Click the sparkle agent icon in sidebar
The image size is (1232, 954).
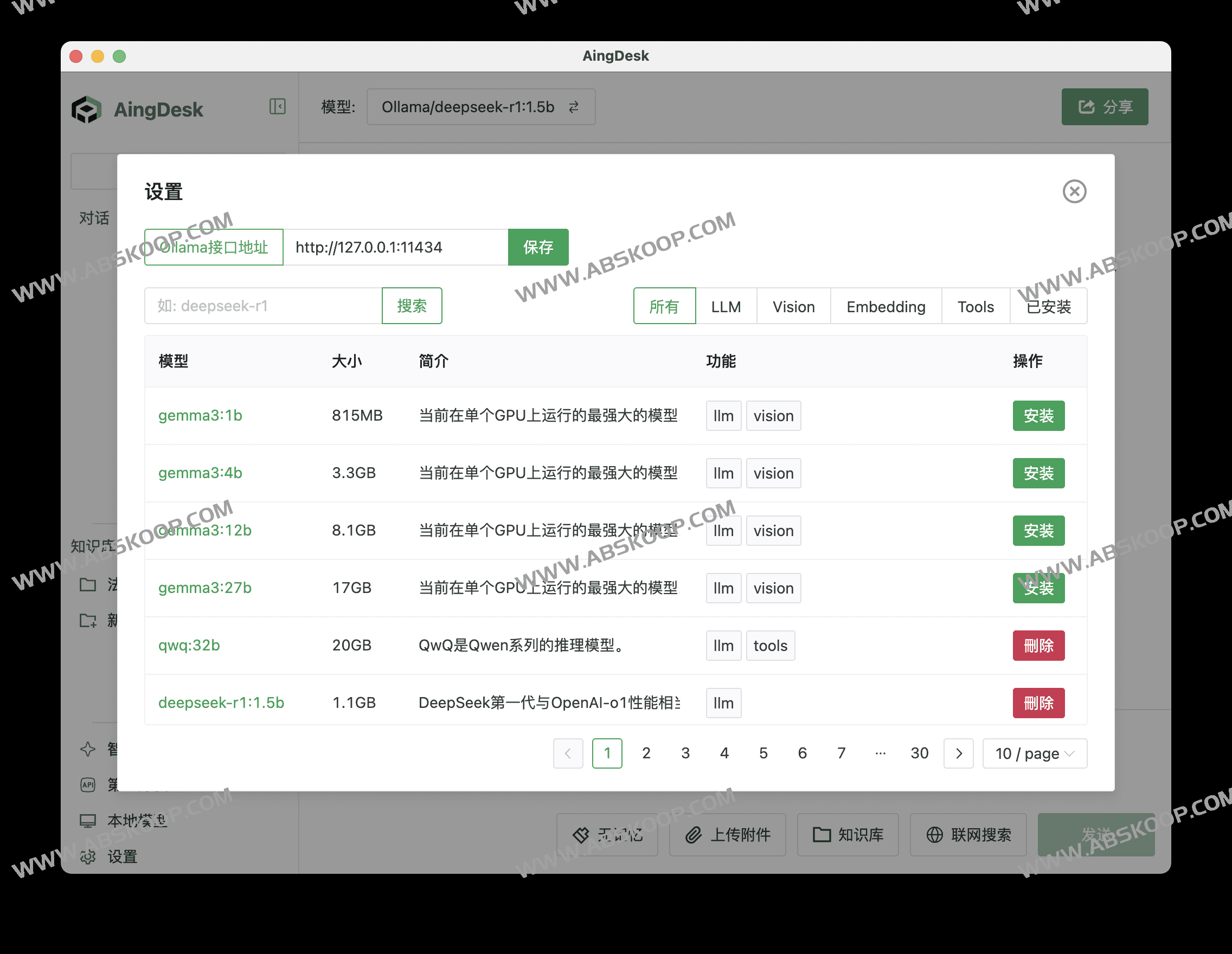[x=88, y=750]
